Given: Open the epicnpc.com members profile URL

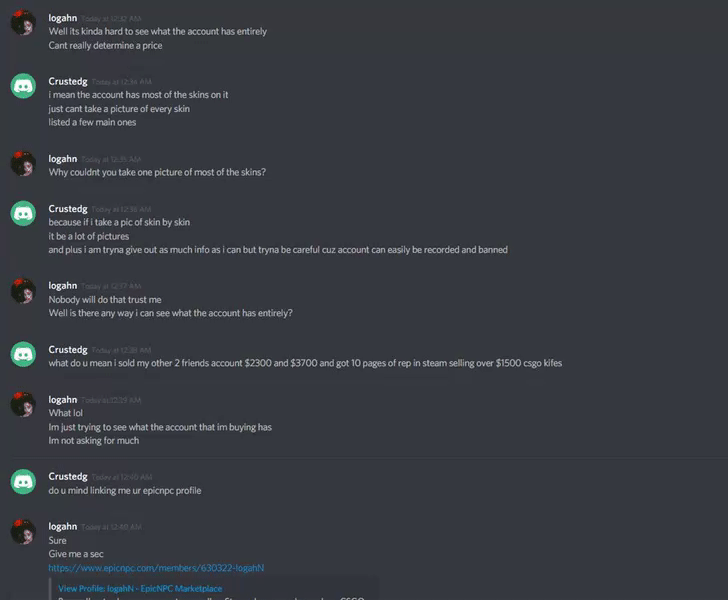Looking at the screenshot, I should pos(156,568).
